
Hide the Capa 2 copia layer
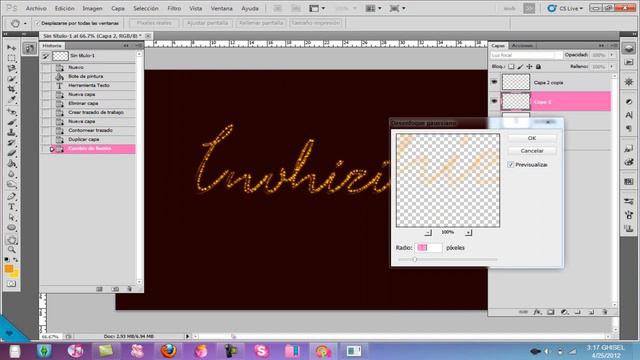coord(494,82)
